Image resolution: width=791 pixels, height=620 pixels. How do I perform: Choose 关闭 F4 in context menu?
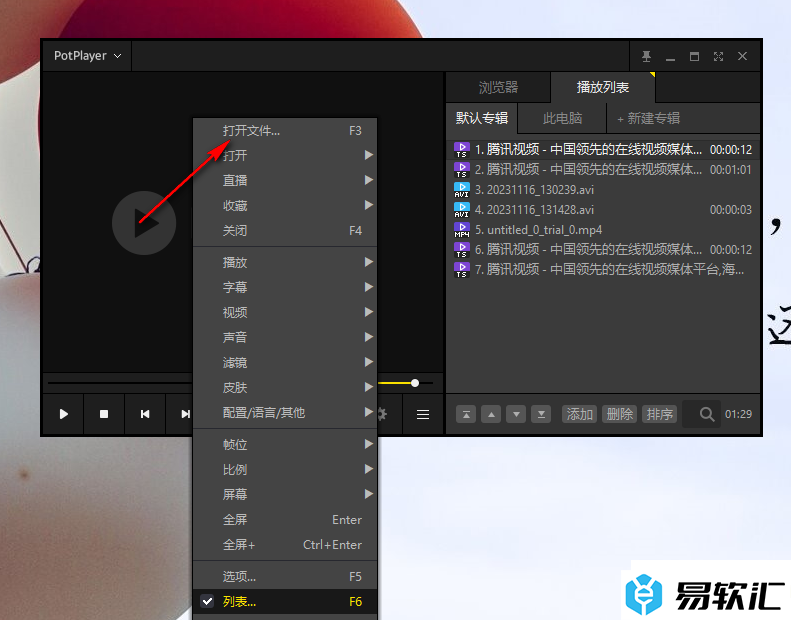tap(285, 231)
